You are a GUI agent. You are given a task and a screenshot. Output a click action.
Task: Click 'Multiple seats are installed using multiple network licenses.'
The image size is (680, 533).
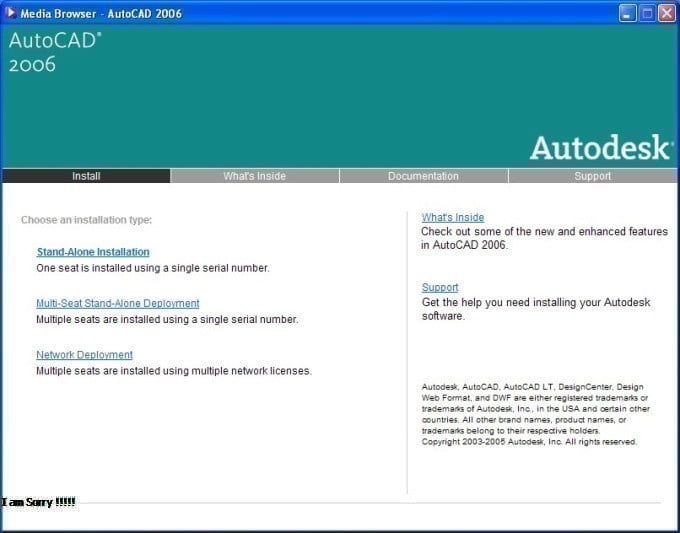pos(174,371)
